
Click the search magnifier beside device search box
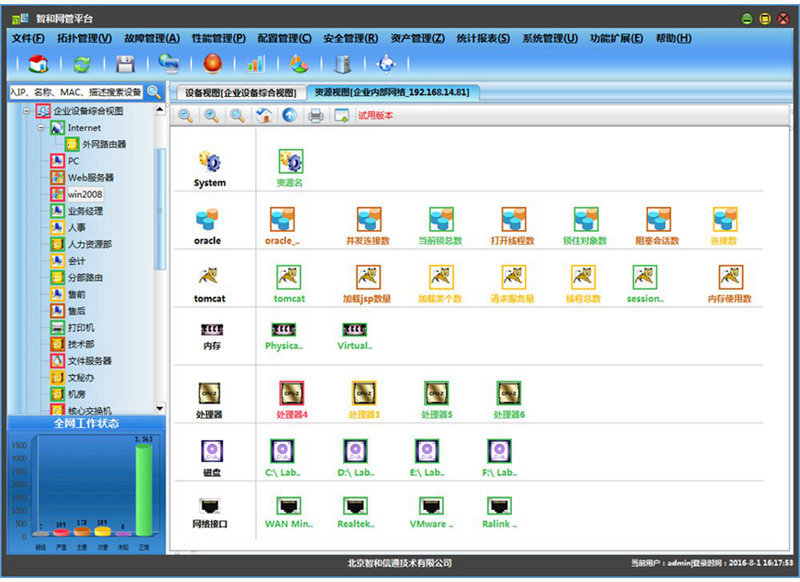click(x=154, y=92)
